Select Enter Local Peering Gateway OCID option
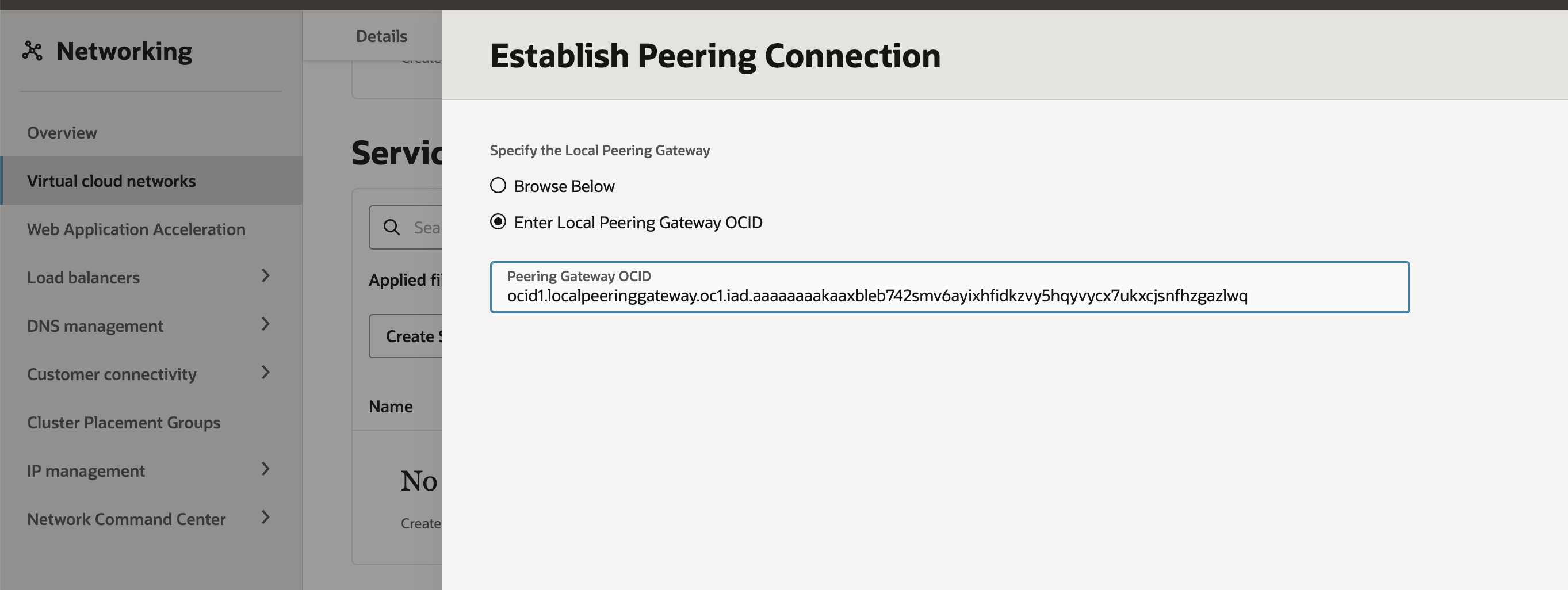Screen dimensions: 1568x590 point(498,222)
